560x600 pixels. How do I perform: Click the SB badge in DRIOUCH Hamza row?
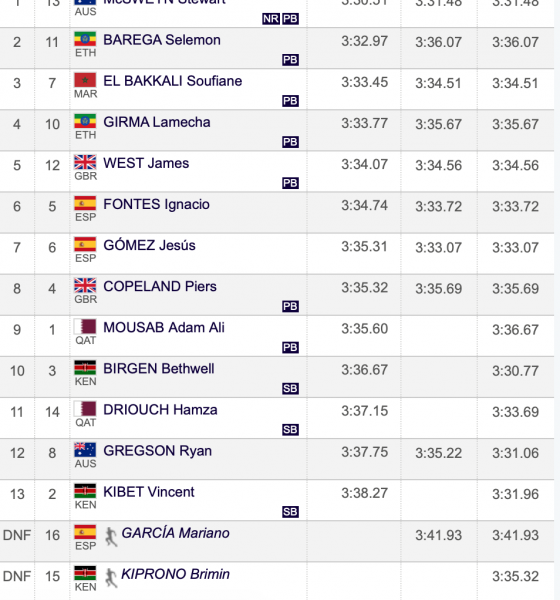point(290,429)
